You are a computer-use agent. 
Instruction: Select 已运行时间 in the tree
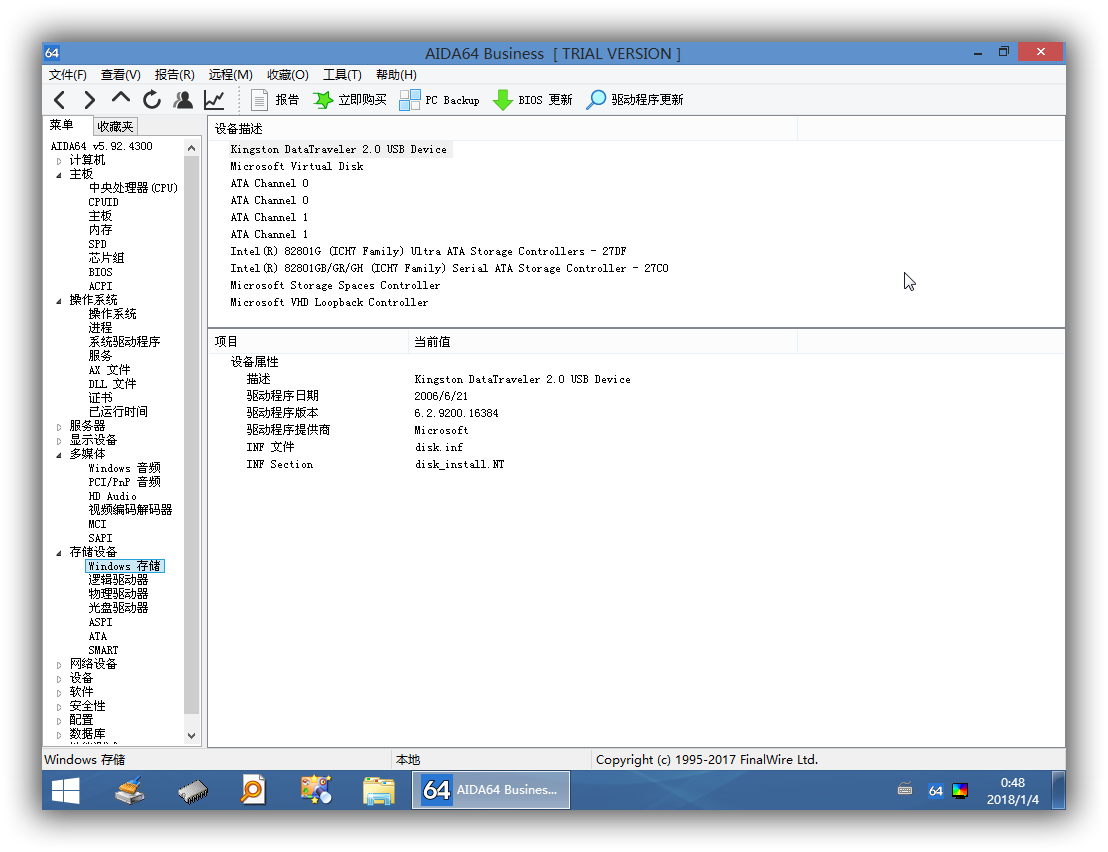pos(118,412)
